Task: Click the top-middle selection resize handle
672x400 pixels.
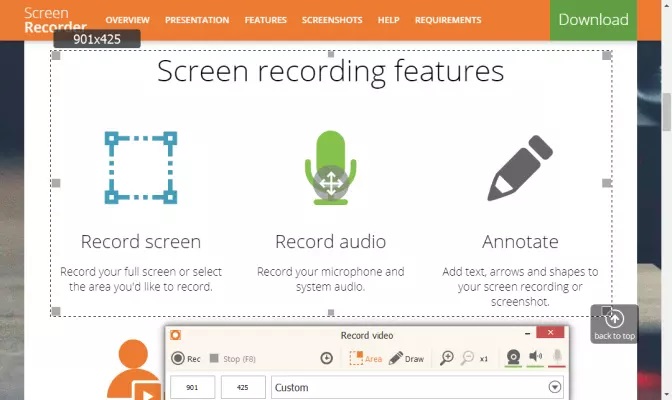Action: click(331, 54)
